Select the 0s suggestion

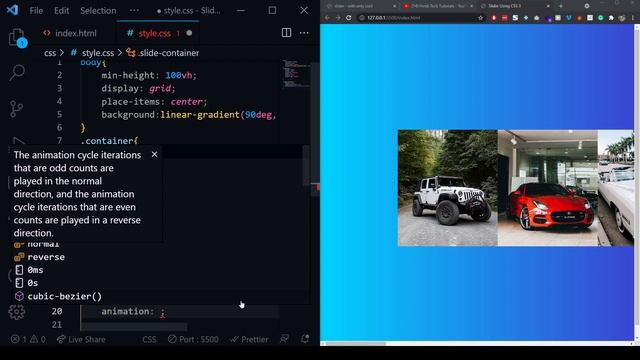point(33,283)
